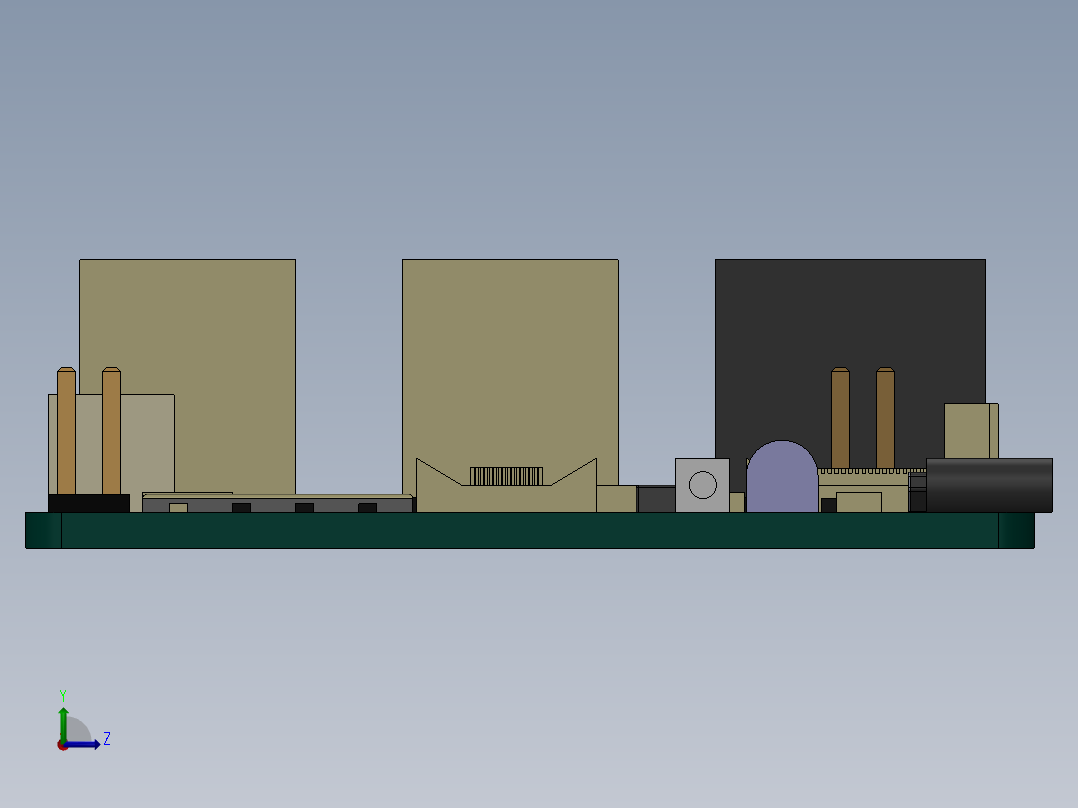
Task: Select the leftmost brass header pin
Action: [x=66, y=431]
